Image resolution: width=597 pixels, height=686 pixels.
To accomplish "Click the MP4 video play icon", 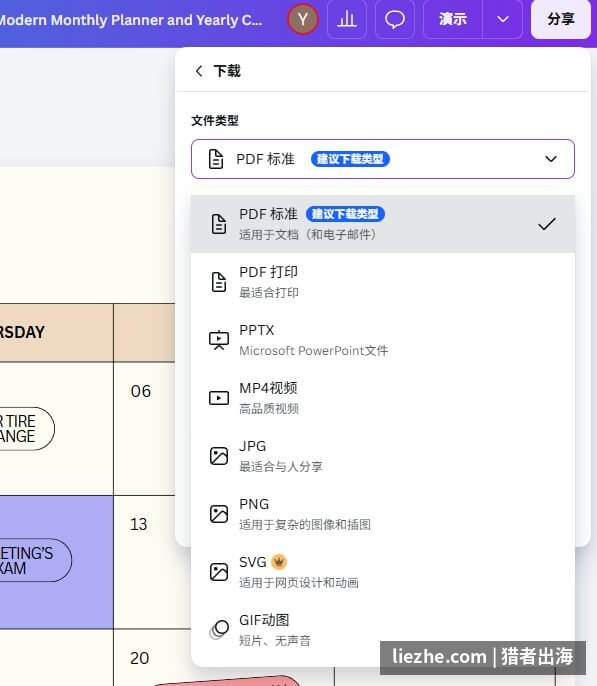I will [219, 398].
